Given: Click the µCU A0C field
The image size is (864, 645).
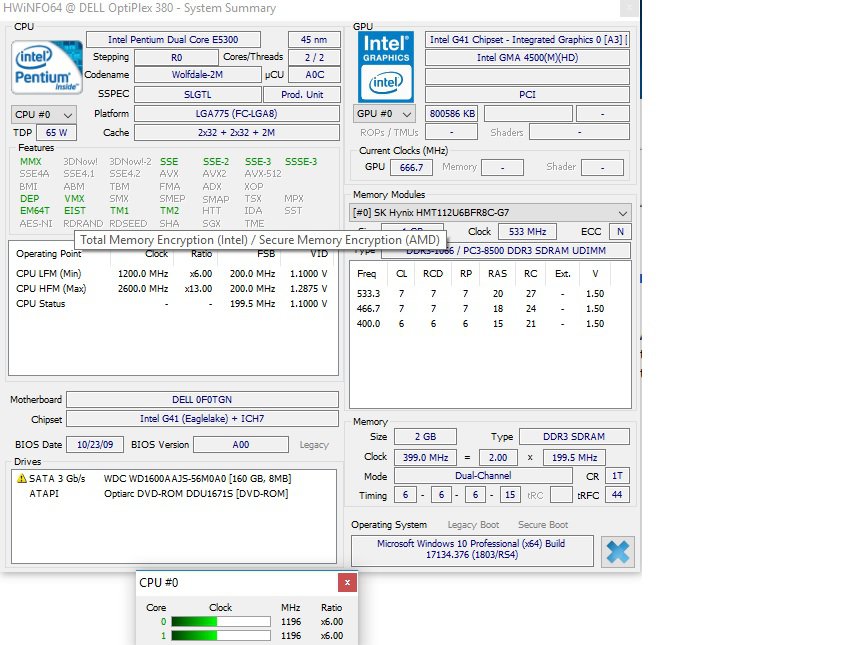Looking at the screenshot, I should [x=314, y=74].
